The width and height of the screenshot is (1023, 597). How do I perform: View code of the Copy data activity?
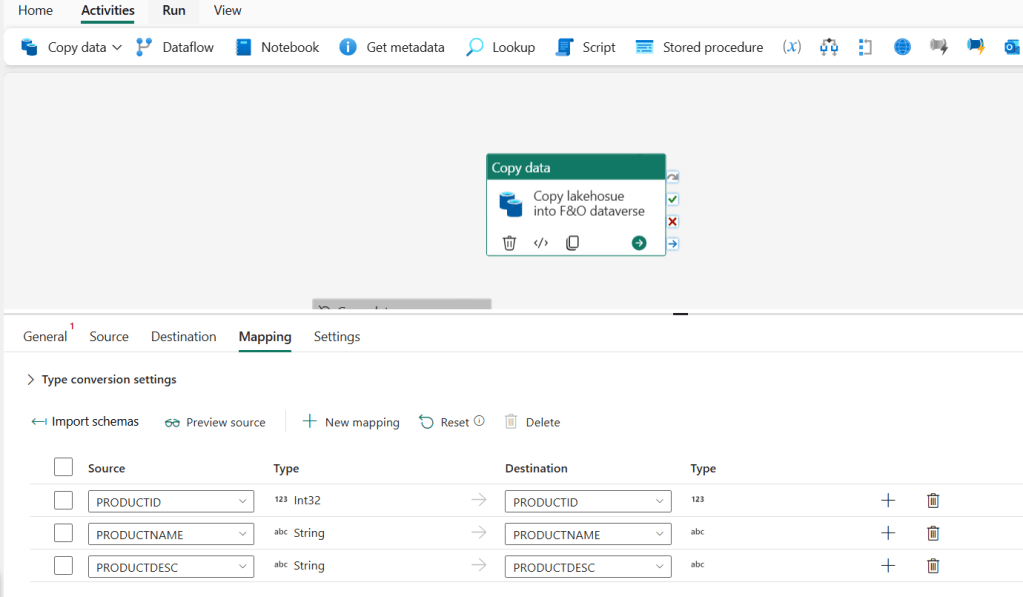click(x=541, y=243)
